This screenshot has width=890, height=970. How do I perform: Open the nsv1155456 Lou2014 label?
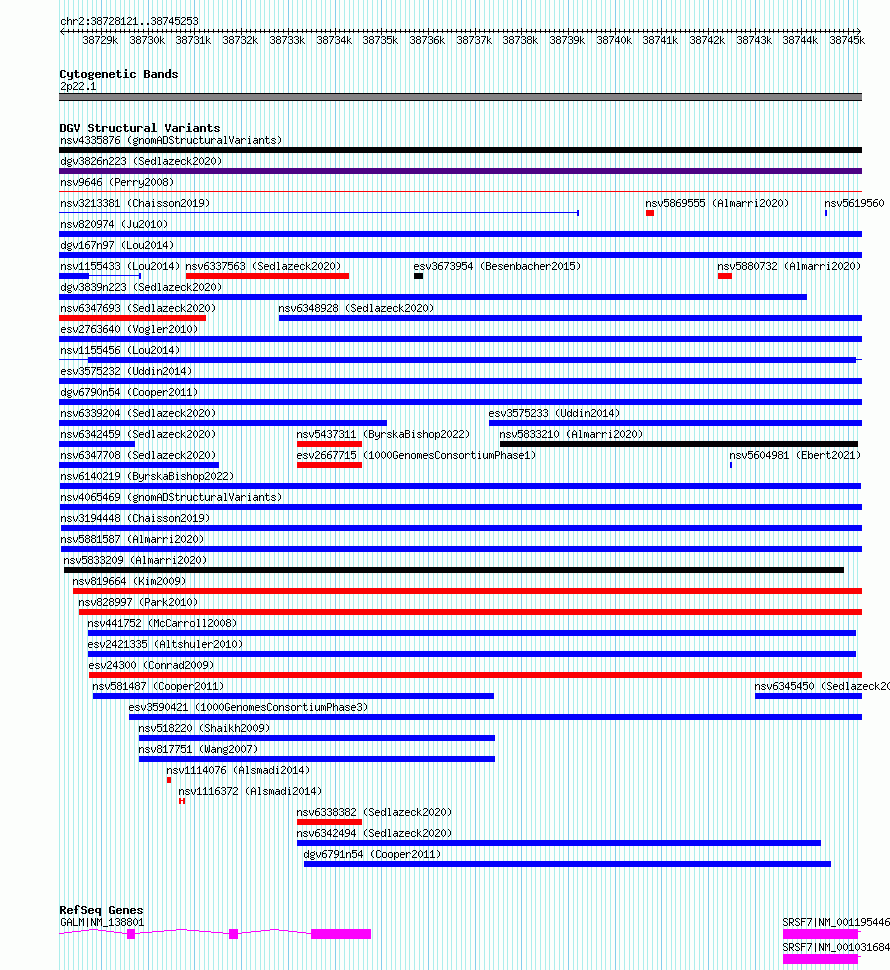click(x=120, y=351)
